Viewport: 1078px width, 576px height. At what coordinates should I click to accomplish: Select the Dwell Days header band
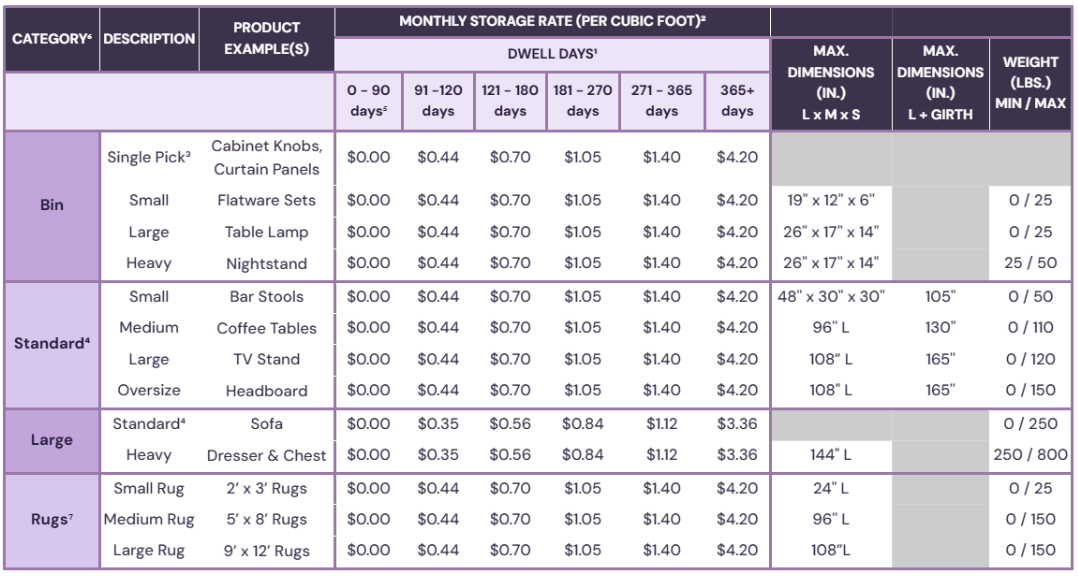pos(552,54)
